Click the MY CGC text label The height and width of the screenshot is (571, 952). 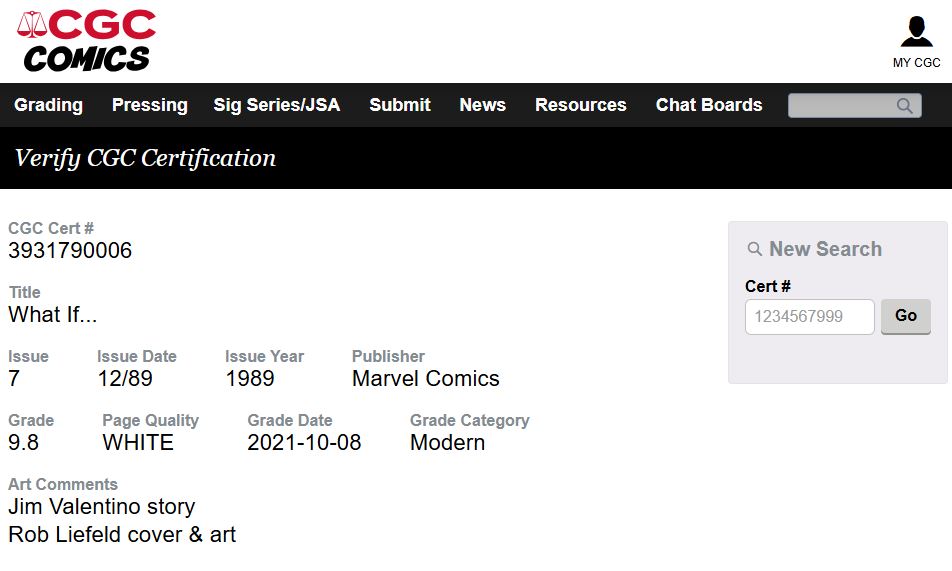pos(916,63)
